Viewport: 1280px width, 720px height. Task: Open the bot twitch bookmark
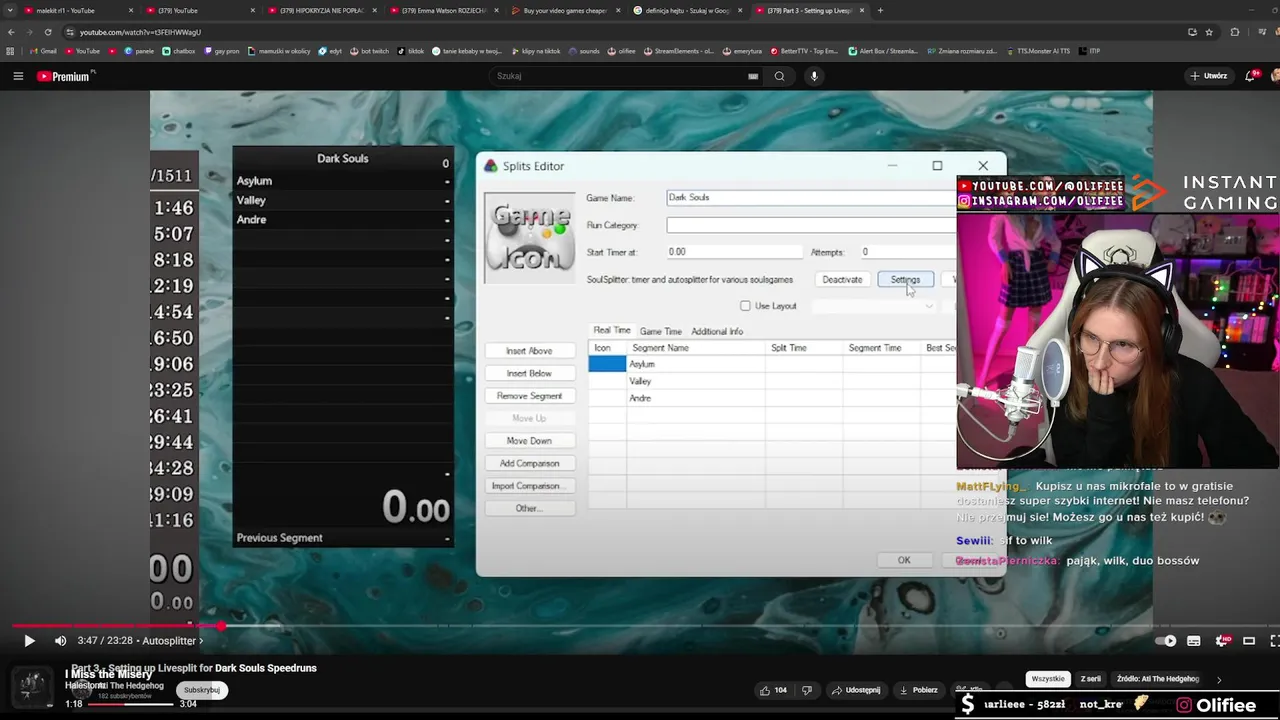(369, 51)
